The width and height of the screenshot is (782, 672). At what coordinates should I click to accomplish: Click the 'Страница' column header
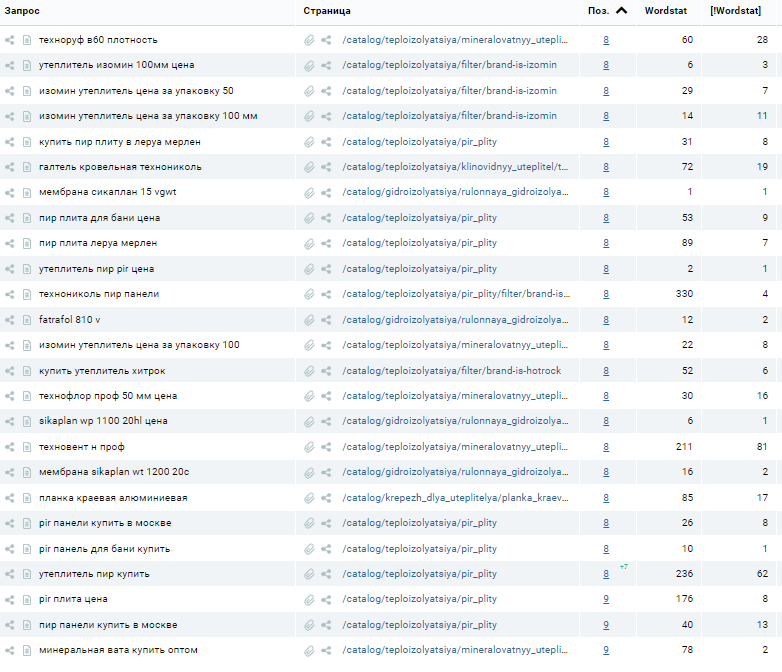pos(327,10)
